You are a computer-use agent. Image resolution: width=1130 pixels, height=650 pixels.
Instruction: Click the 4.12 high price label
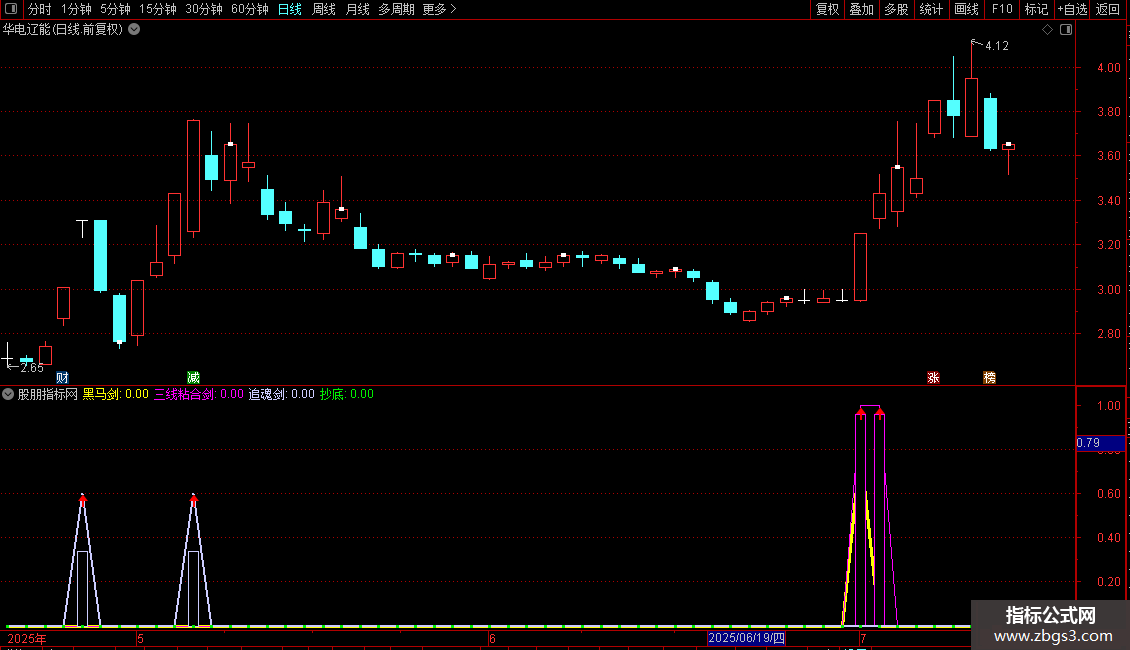(x=997, y=46)
